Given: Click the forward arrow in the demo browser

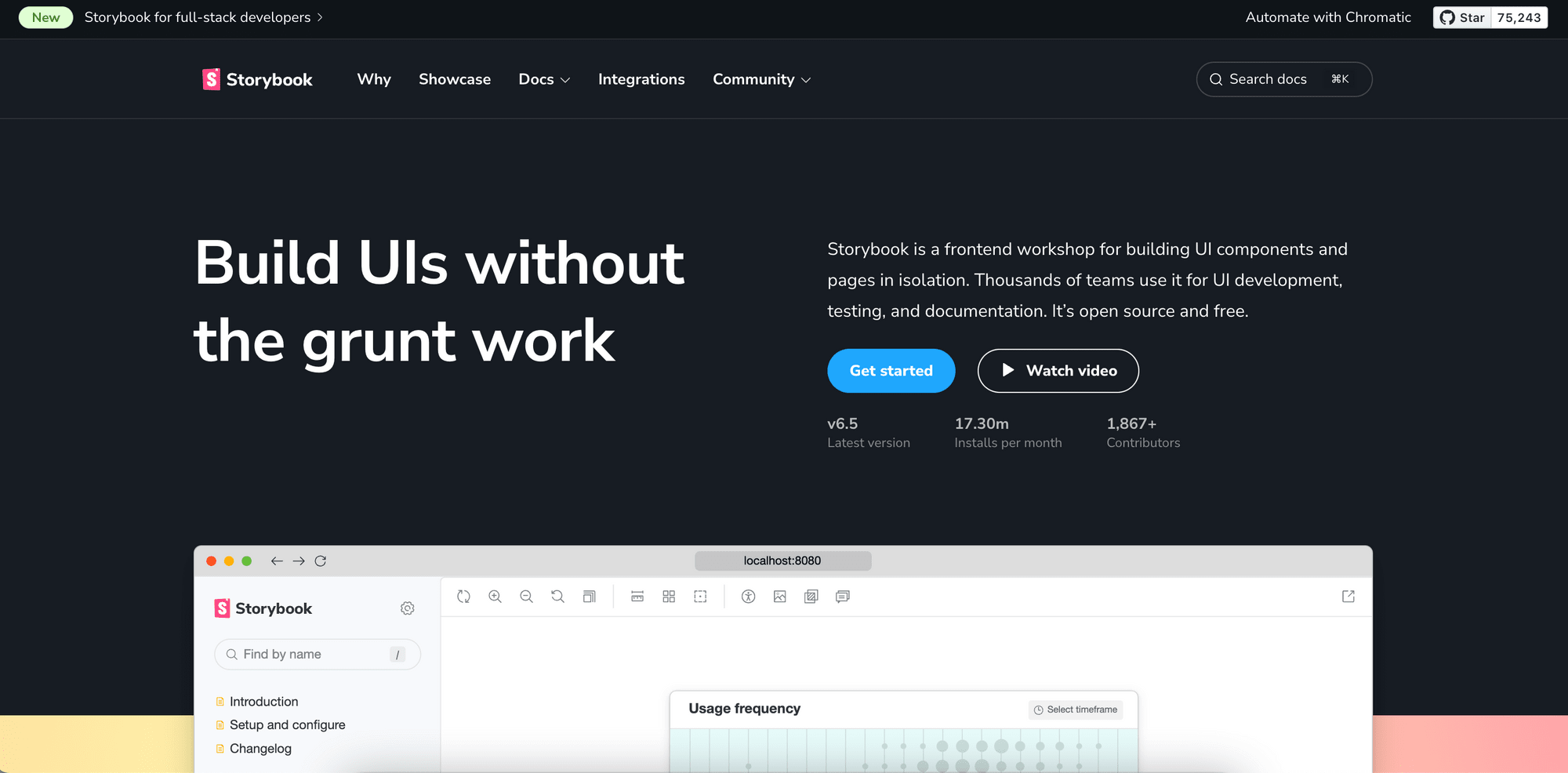Looking at the screenshot, I should [299, 561].
